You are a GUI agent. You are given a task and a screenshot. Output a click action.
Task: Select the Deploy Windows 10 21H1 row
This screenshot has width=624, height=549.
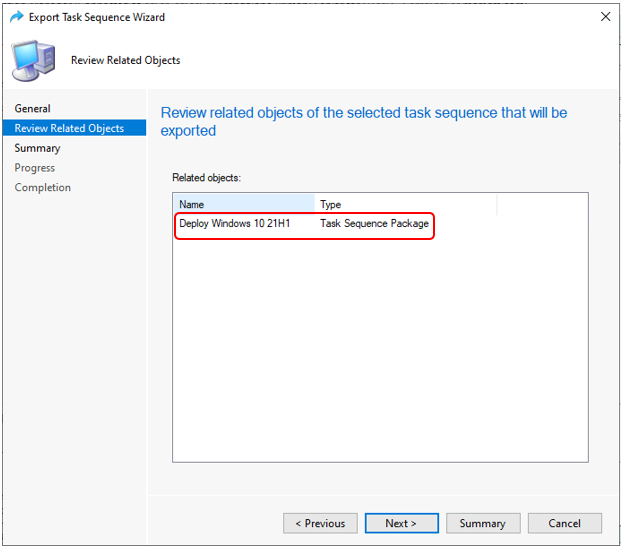pos(235,223)
